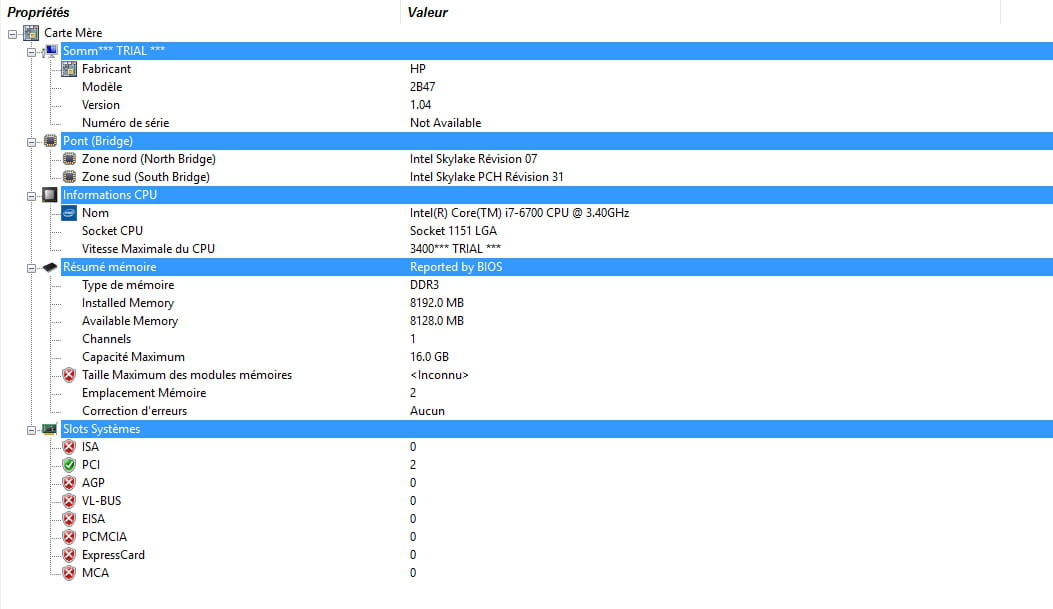Viewport: 1053px width, 609px height.
Task: Select the Type de mémoire row
Action: (x=128, y=285)
